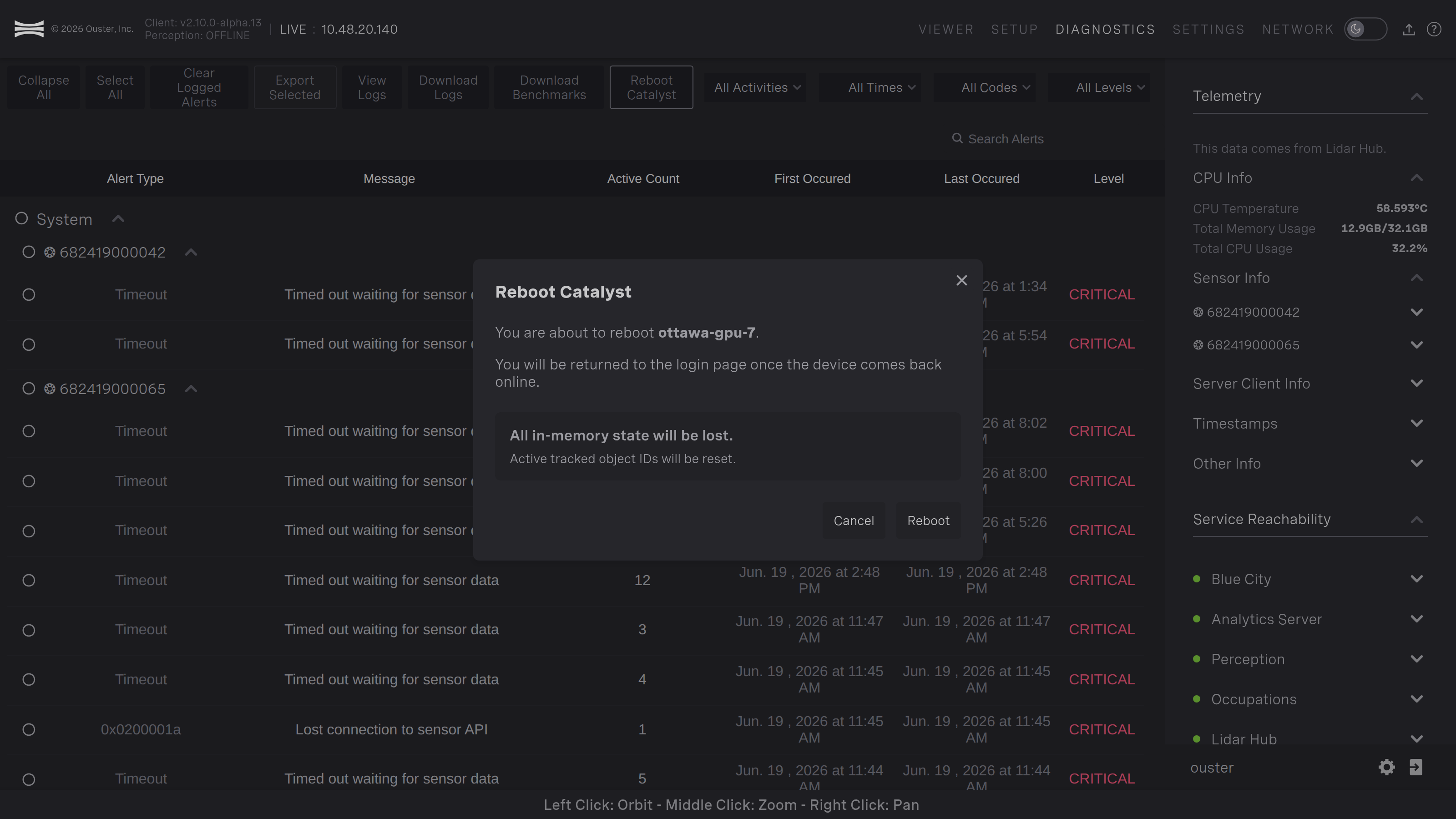The image size is (1456, 819).
Task: Collapse sensor 682419000065 alert group
Action: [x=191, y=389]
